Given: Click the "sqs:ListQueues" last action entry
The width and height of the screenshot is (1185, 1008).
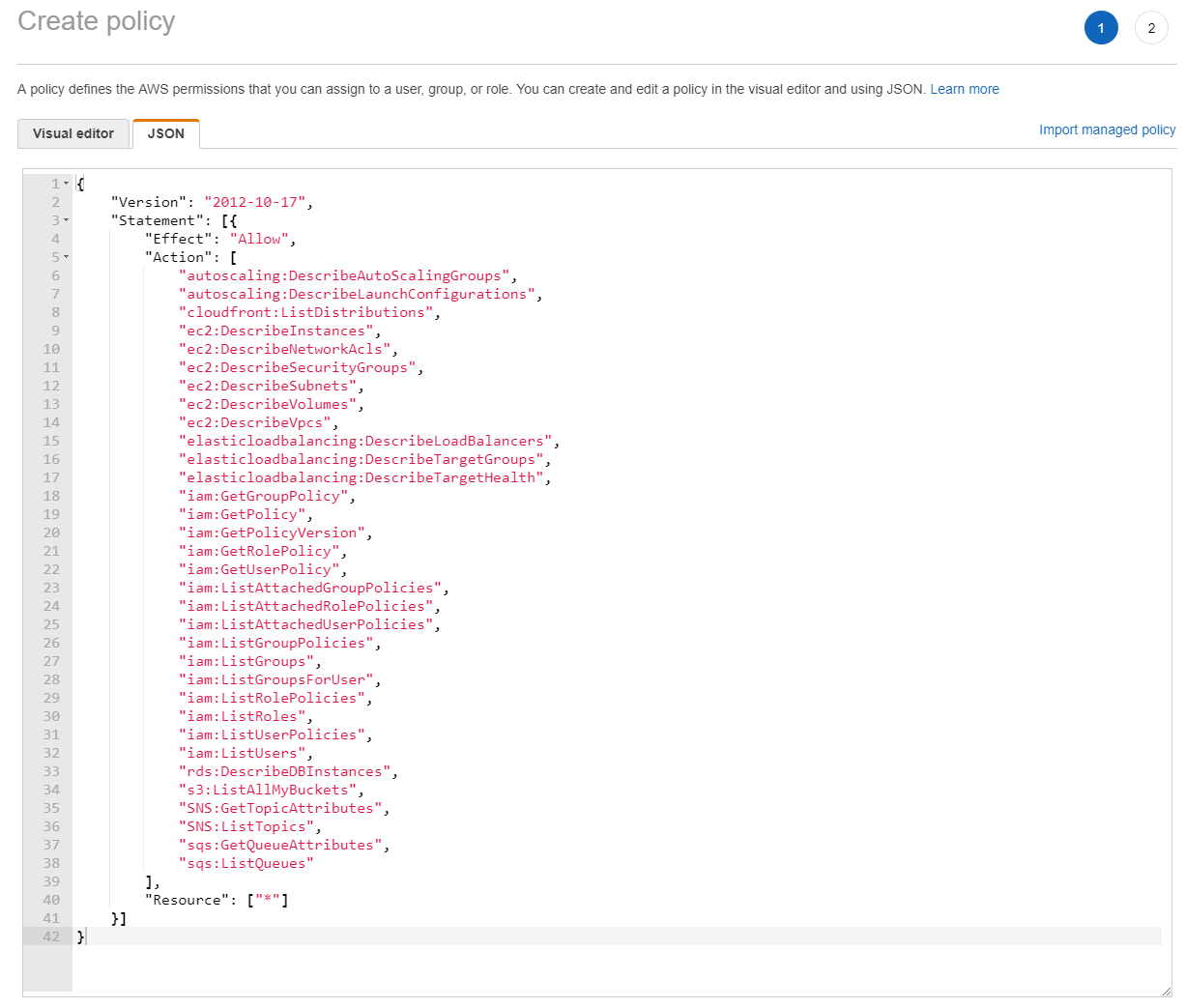Looking at the screenshot, I should (246, 863).
